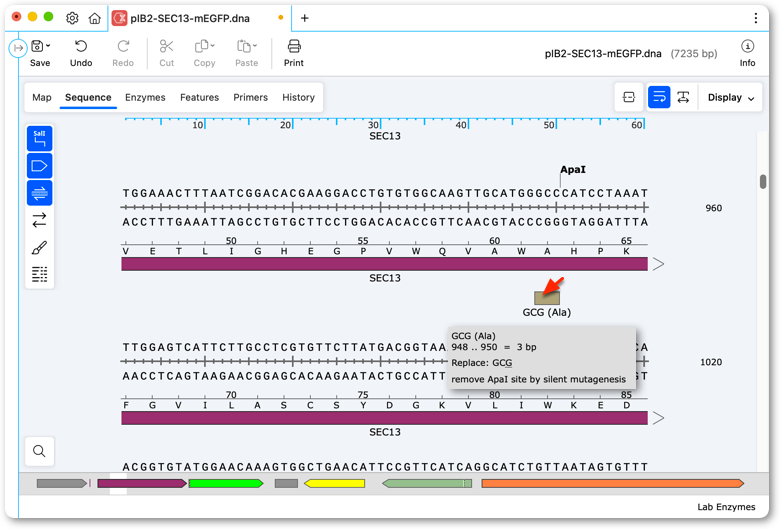Toggle show primers side button

39,193
